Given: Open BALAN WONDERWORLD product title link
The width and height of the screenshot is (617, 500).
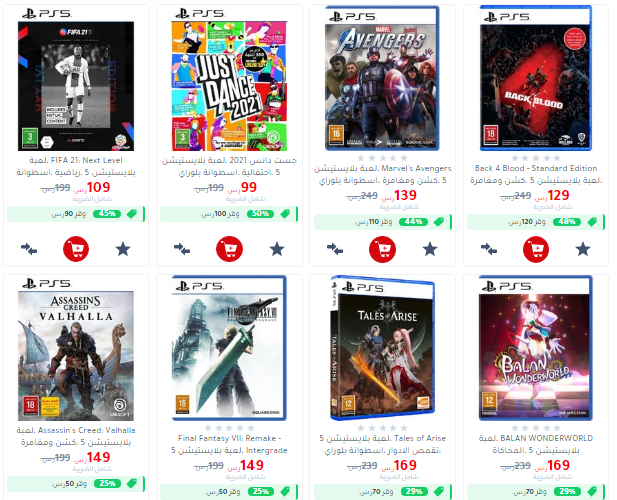Looking at the screenshot, I should (536, 444).
